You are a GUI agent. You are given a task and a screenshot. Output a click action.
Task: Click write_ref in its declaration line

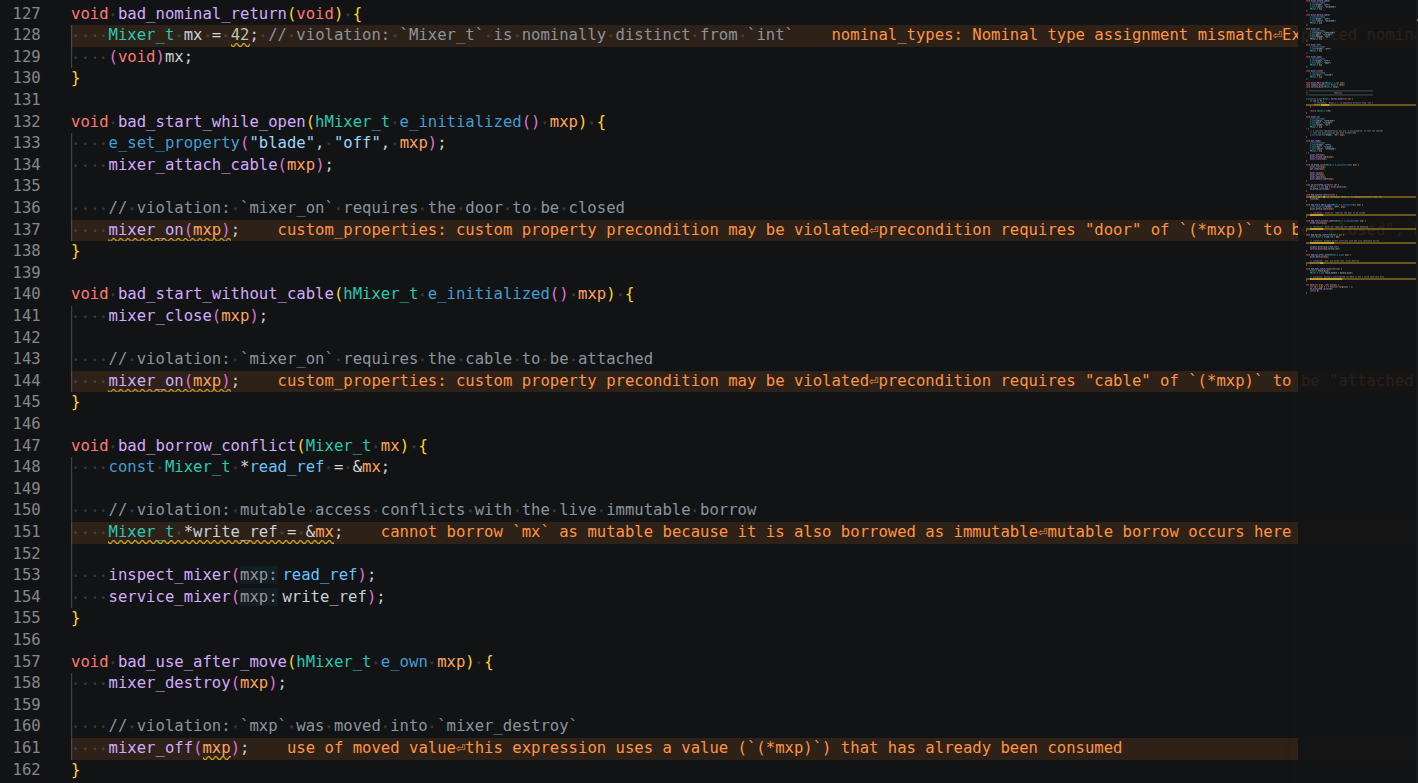click(x=235, y=532)
